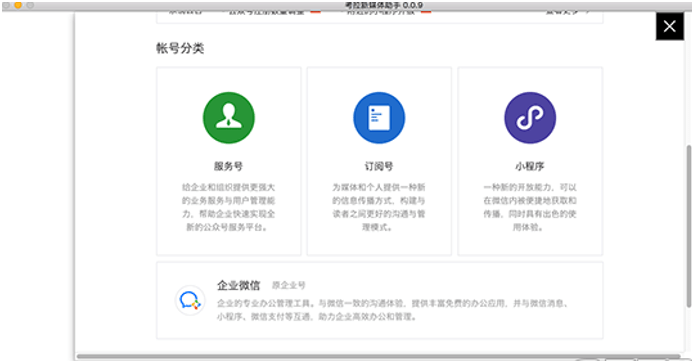Click the 服务号 description paragraph
Viewport: 692px width, 361px height.
(x=229, y=207)
